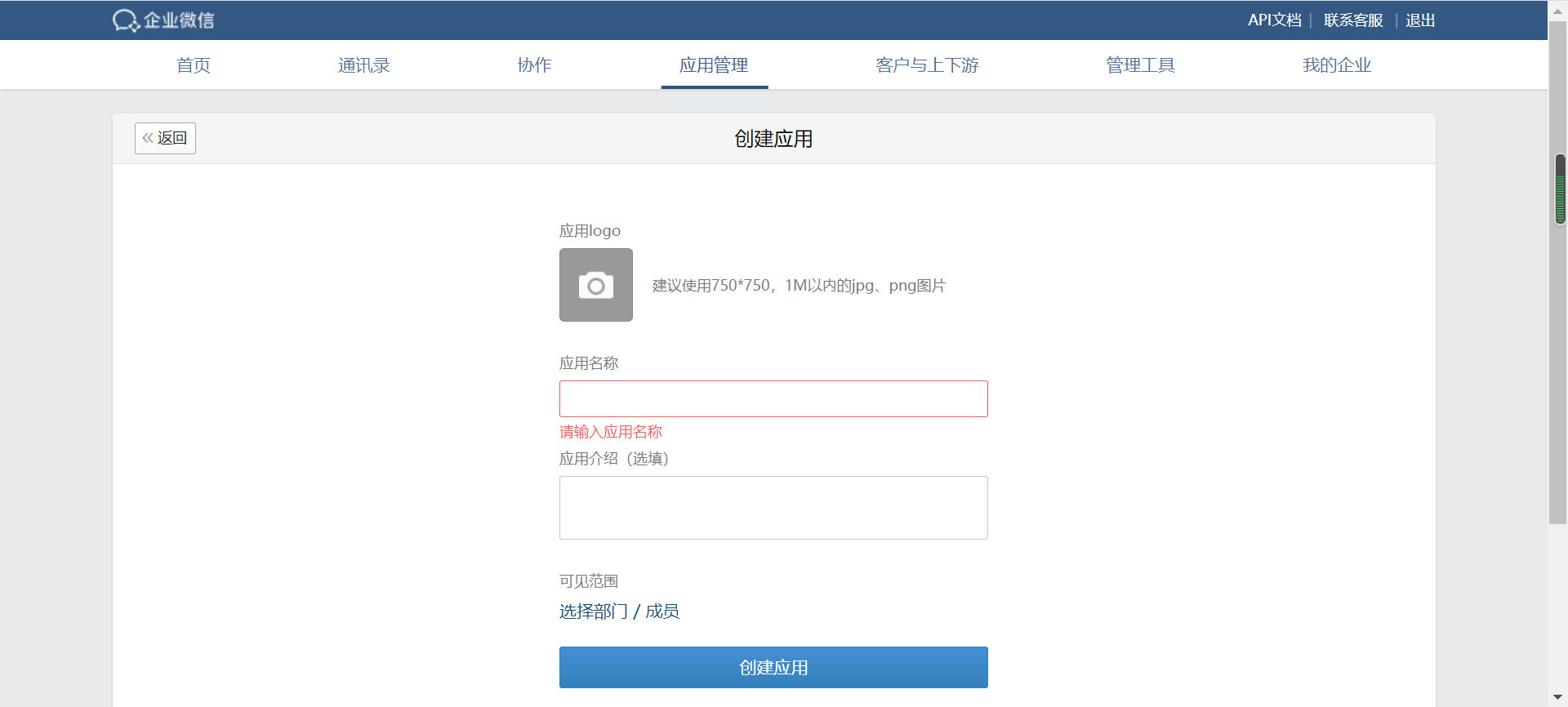Viewport: 1568px width, 707px height.
Task: Click the scrollbar down arrow
Action: pos(1558,697)
